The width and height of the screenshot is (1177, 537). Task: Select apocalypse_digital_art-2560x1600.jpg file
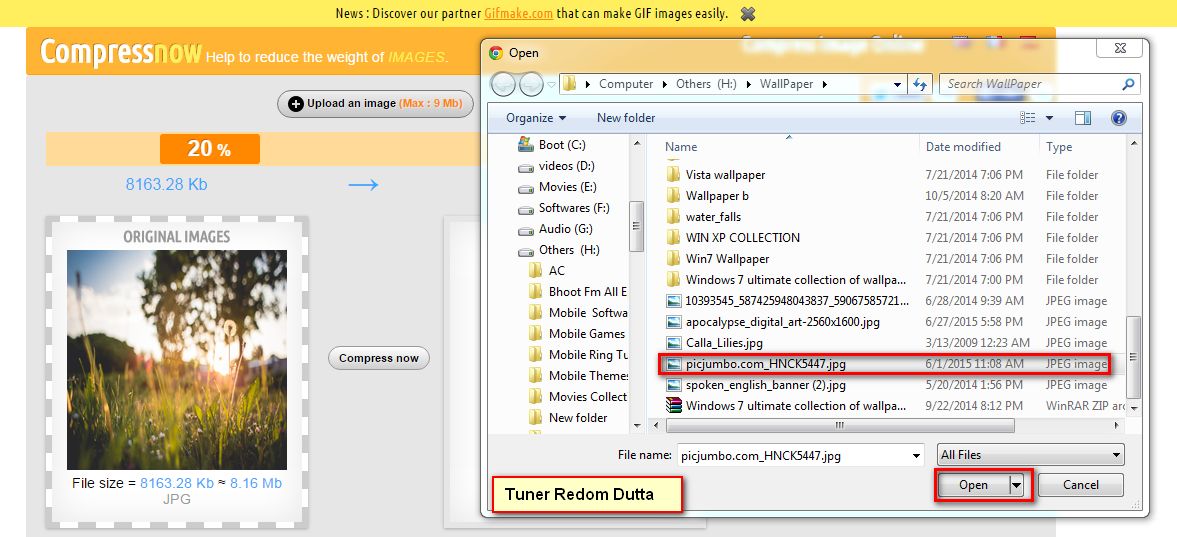click(773, 322)
